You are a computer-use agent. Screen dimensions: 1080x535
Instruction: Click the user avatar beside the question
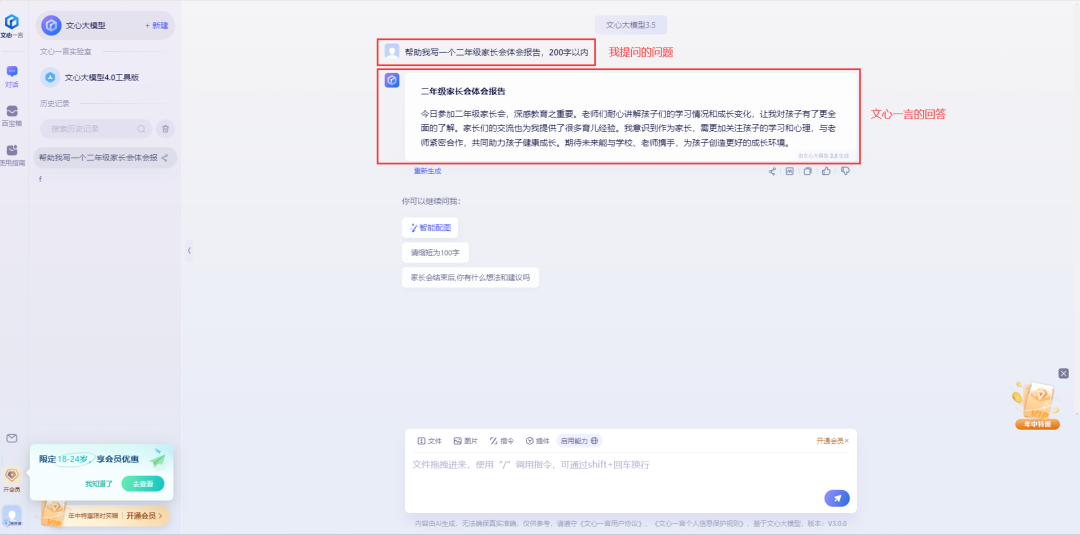point(392,51)
